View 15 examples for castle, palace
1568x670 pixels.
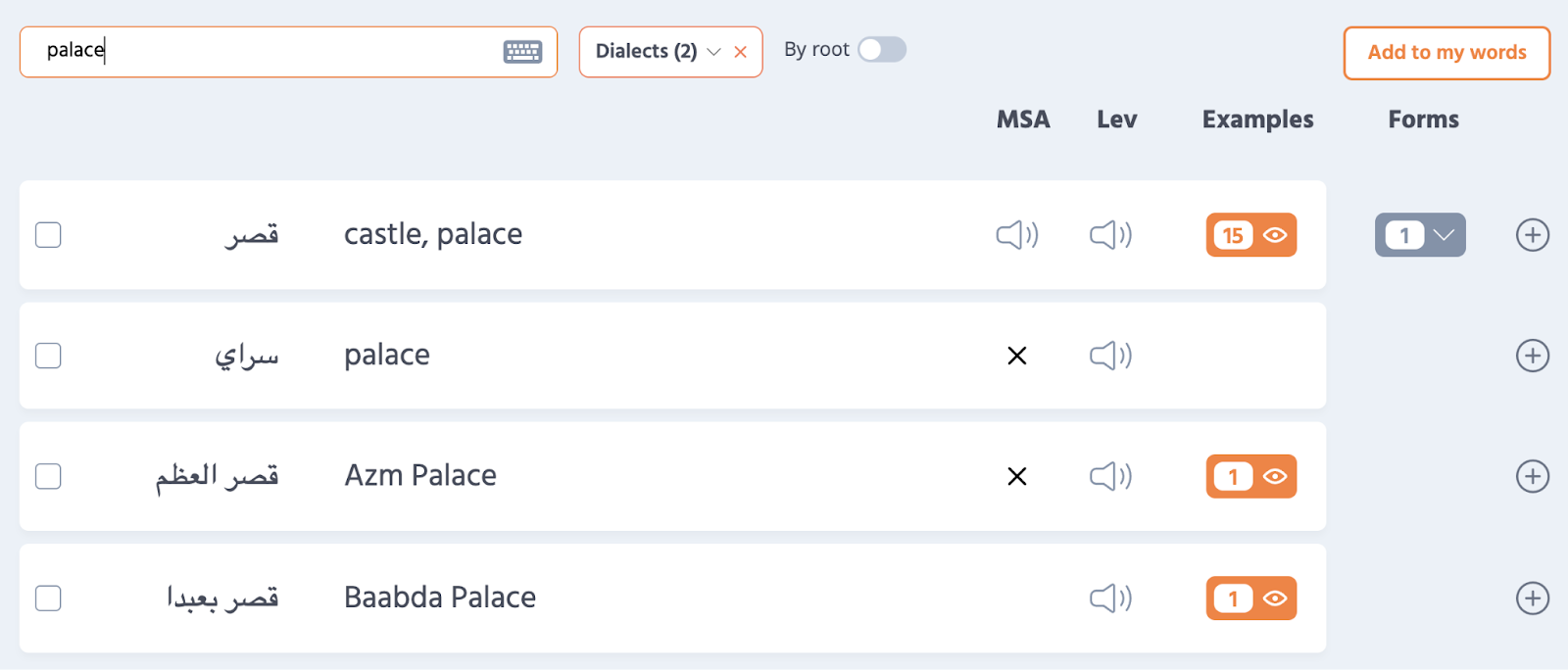pos(1251,235)
